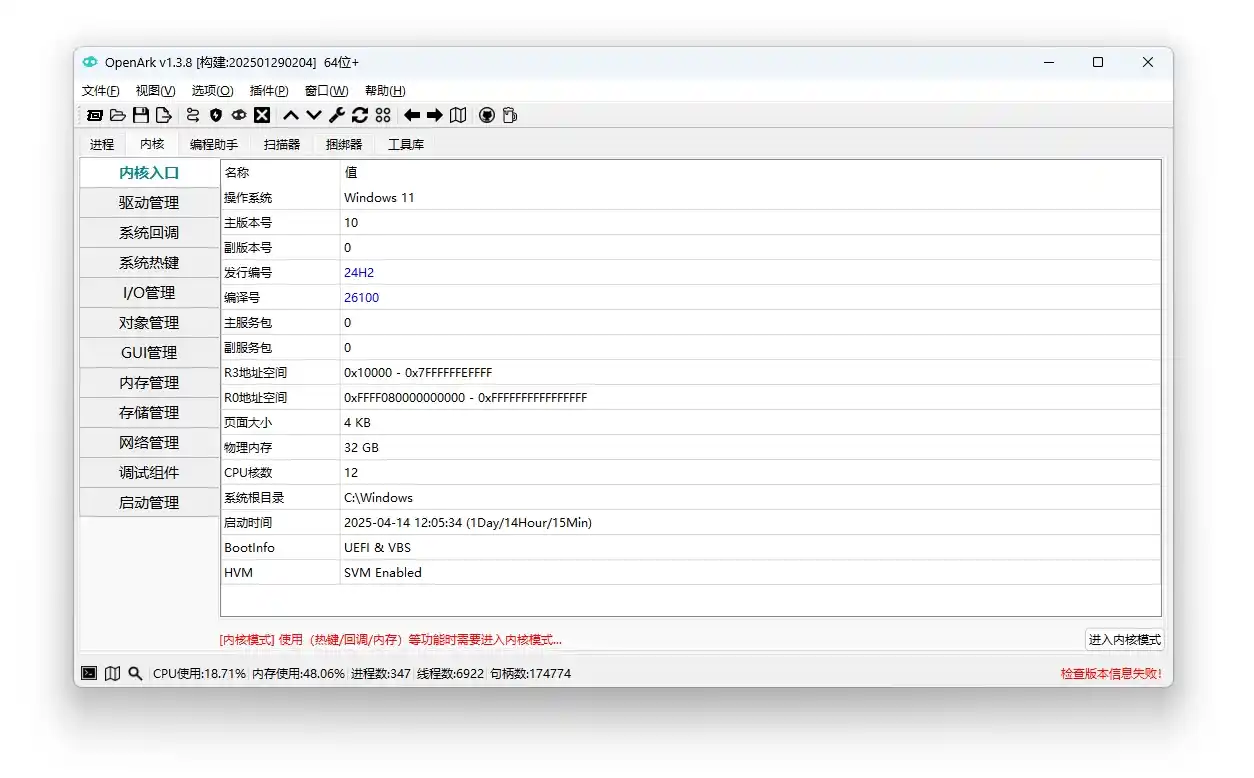The height and width of the screenshot is (778, 1254).
Task: Click the four circles grid icon
Action: (383, 115)
